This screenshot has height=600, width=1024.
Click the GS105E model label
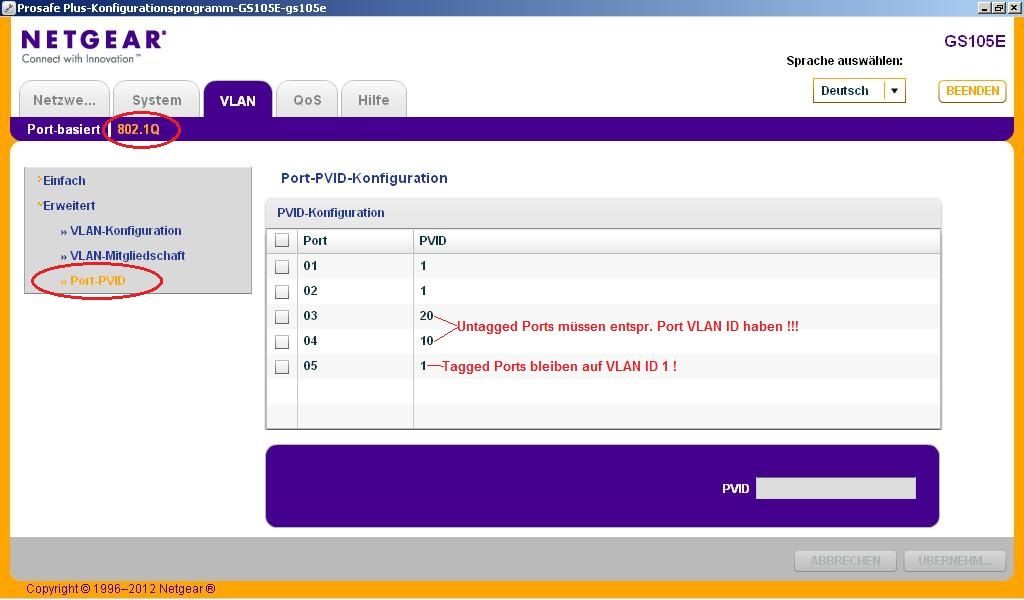(x=974, y=42)
